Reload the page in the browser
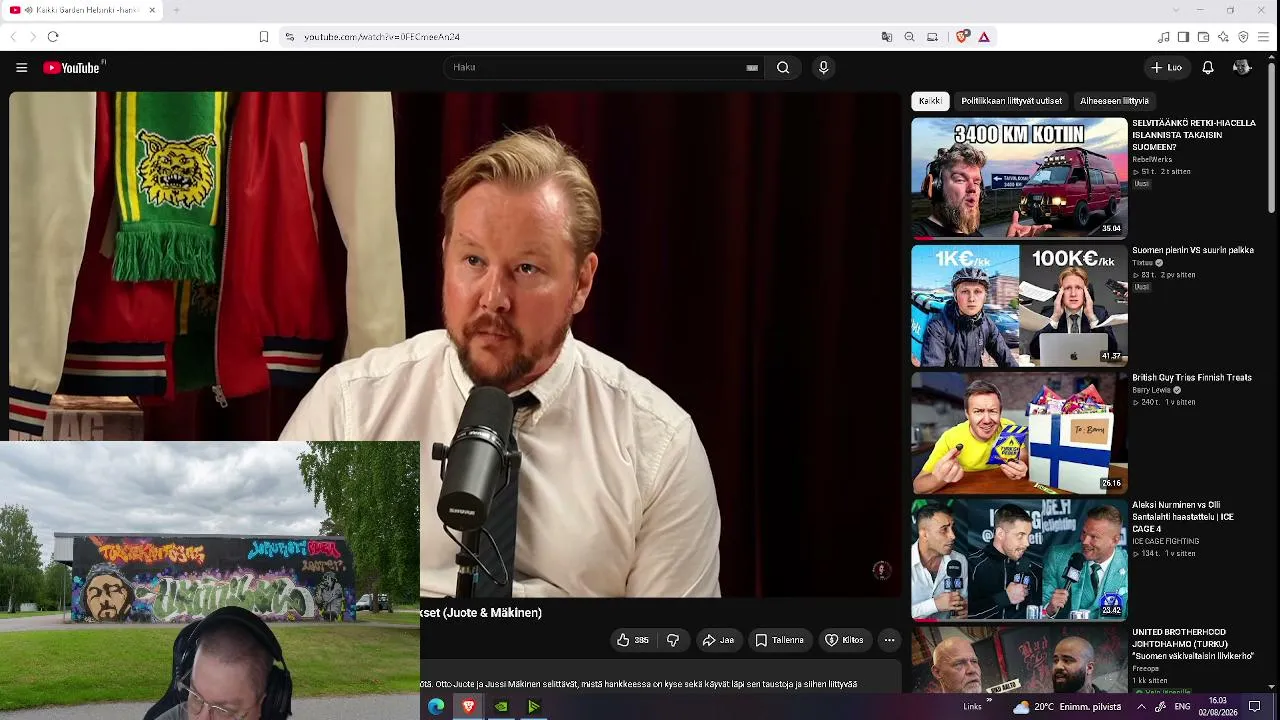The height and width of the screenshot is (720, 1280). (x=53, y=37)
